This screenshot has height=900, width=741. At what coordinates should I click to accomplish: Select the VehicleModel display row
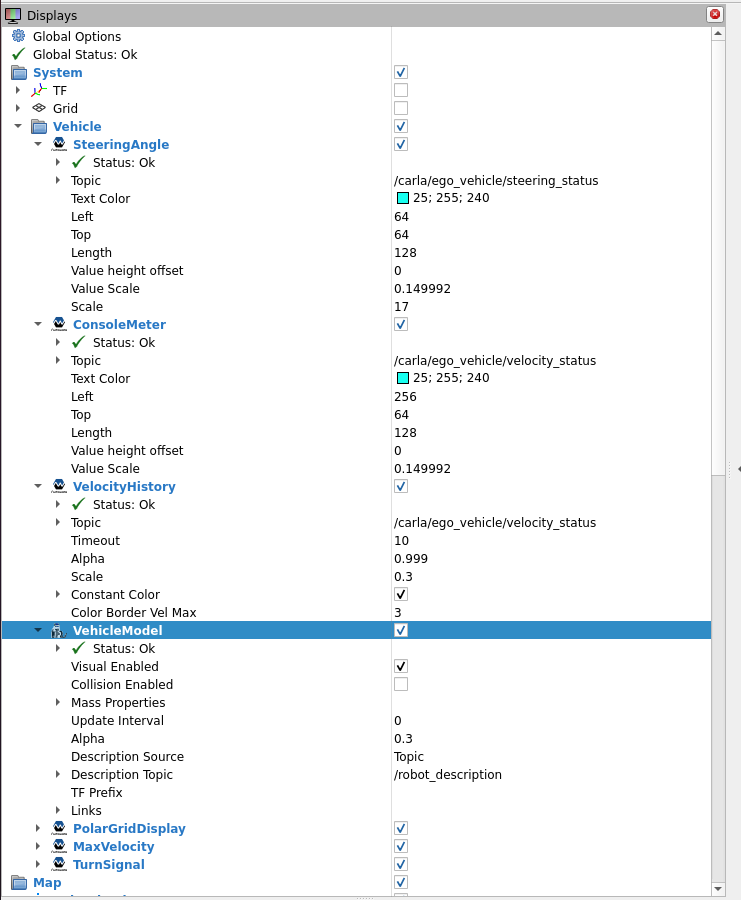pyautogui.click(x=356, y=630)
